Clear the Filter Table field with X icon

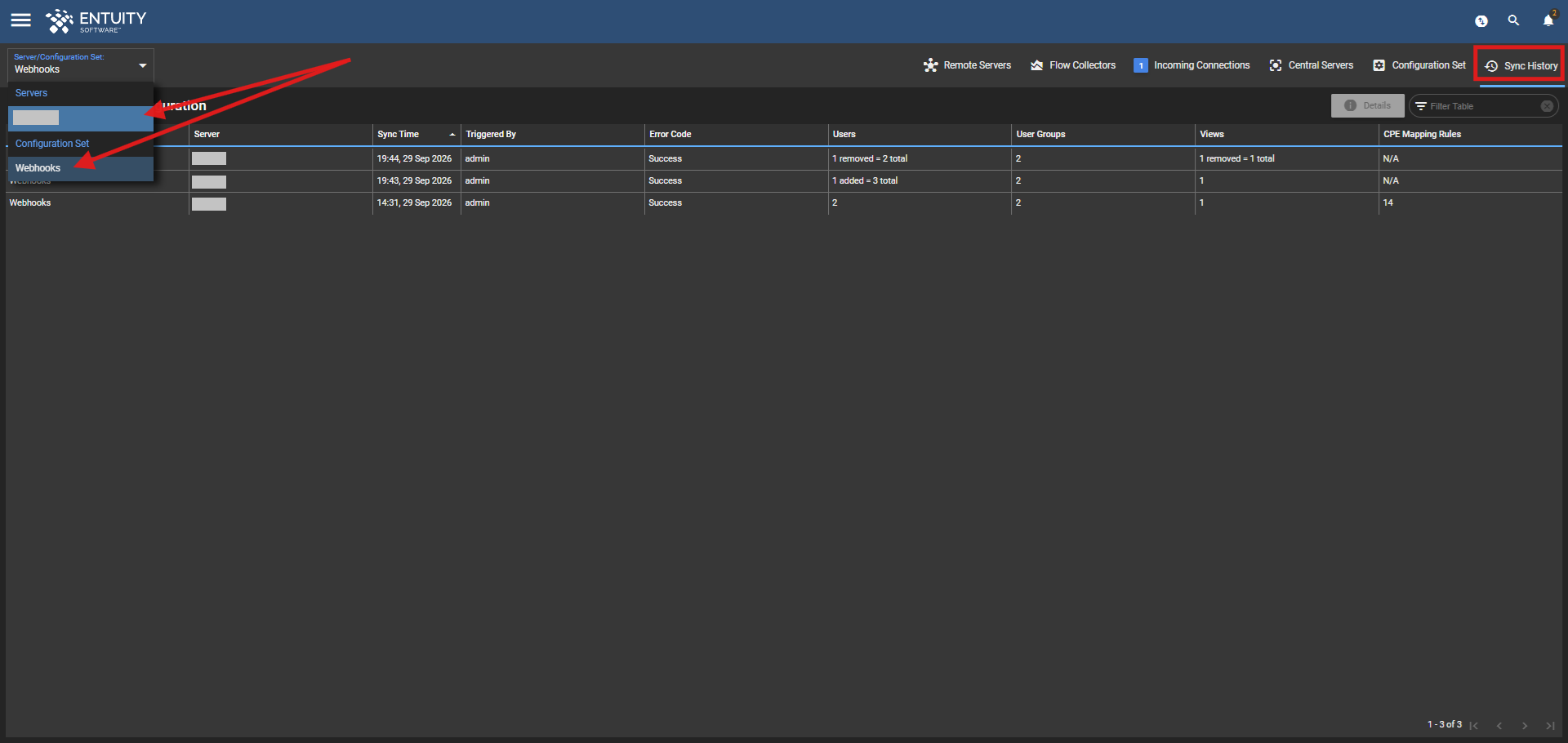1547,106
